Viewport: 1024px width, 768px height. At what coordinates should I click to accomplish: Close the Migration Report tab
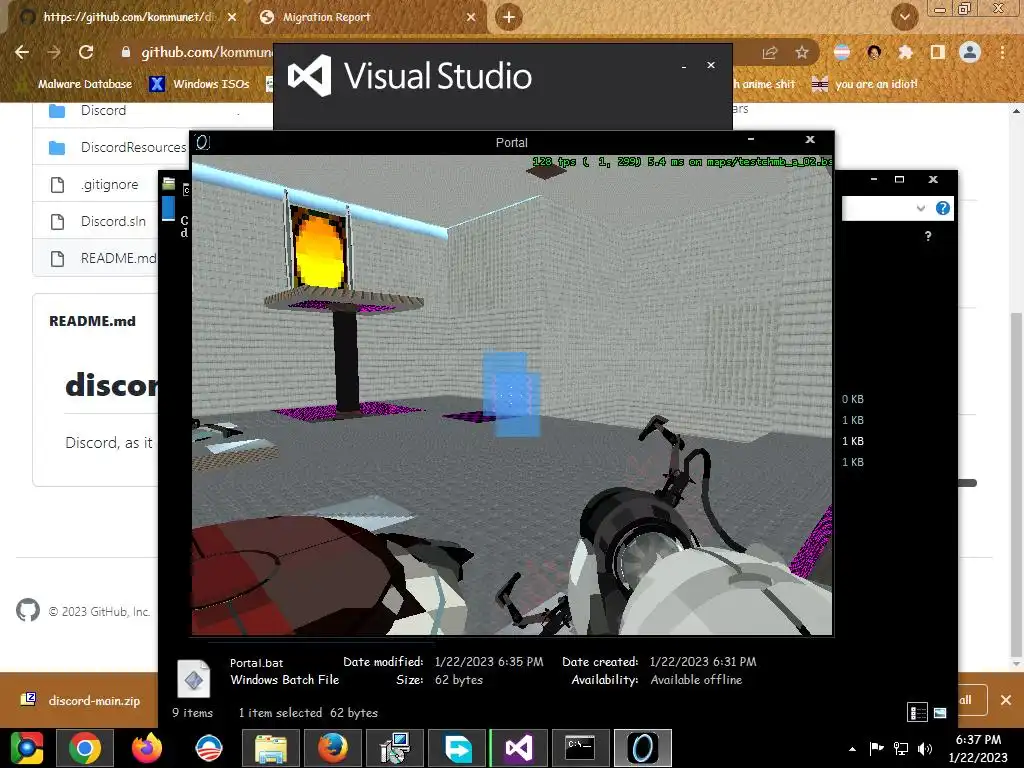coord(471,17)
